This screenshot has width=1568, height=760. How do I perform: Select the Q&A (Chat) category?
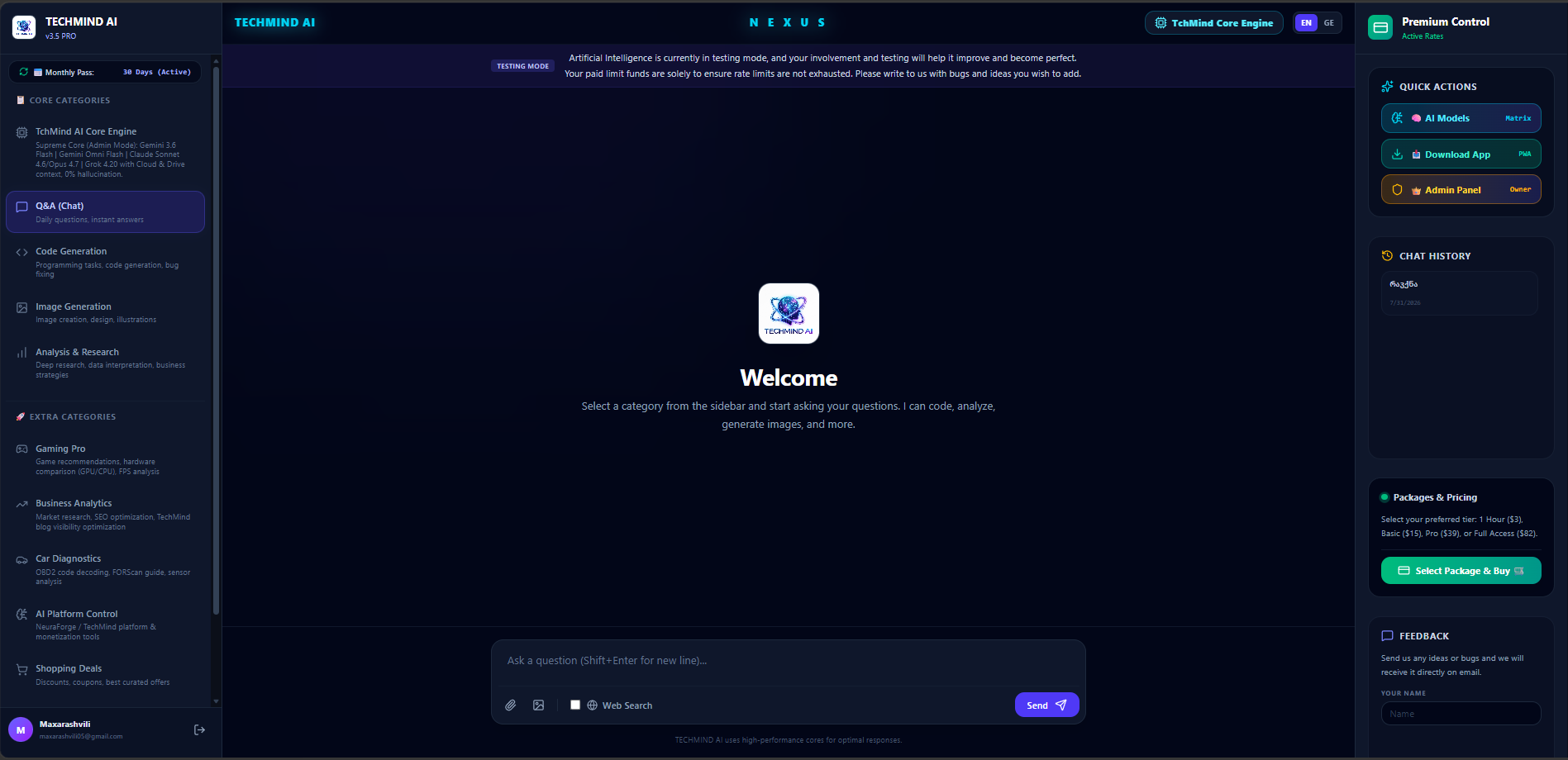coord(105,212)
